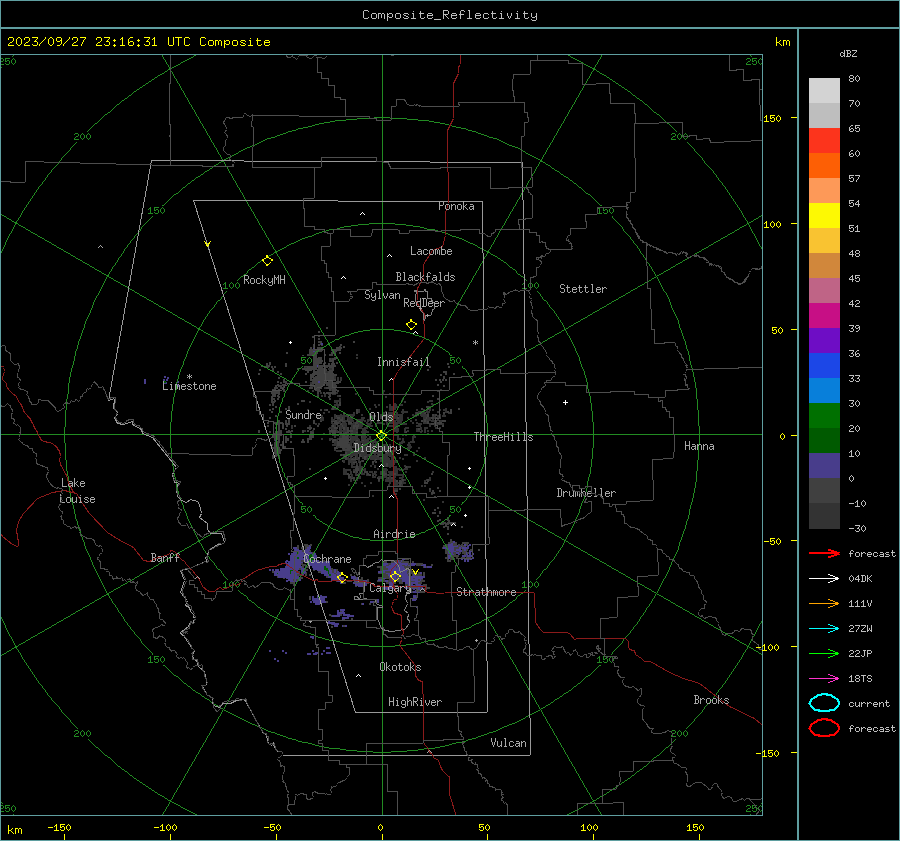Click the Vulcan city label
Screen dimensions: 900x841
pyautogui.click(x=509, y=743)
